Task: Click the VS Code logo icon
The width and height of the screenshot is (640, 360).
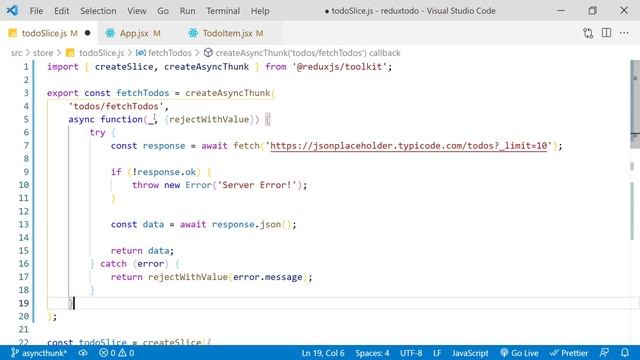Action: pyautogui.click(x=12, y=10)
